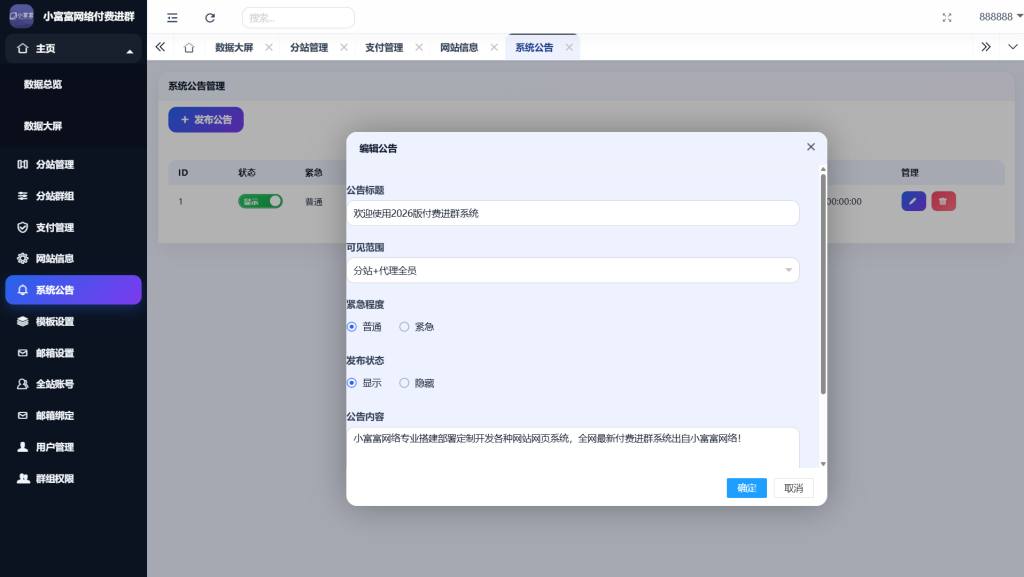Image resolution: width=1024 pixels, height=577 pixels.
Task: Click the 公告标题 input field
Action: 573,213
